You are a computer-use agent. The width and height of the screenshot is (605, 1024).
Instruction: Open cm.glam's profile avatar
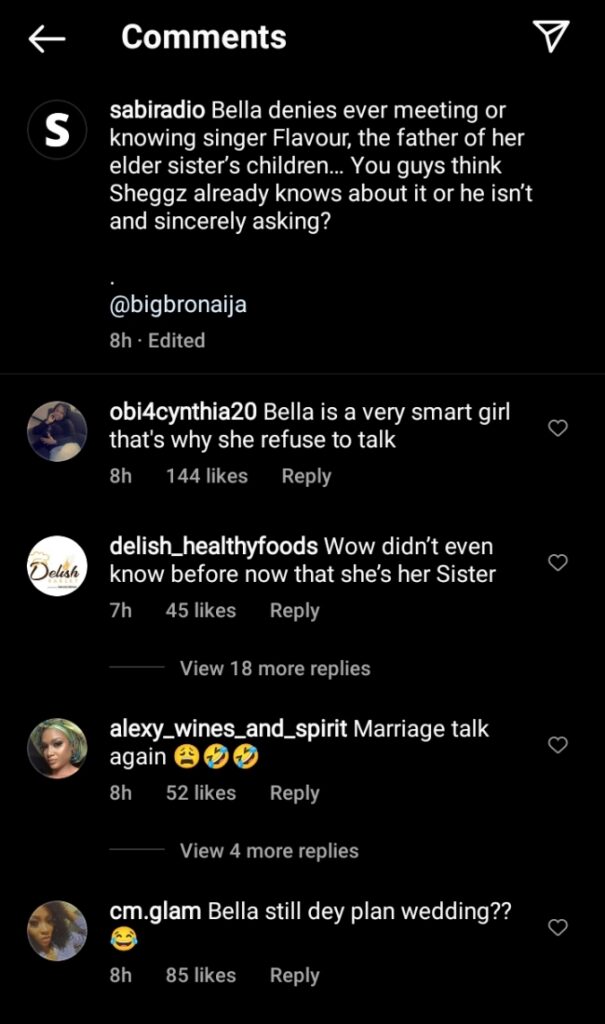pyautogui.click(x=57, y=930)
